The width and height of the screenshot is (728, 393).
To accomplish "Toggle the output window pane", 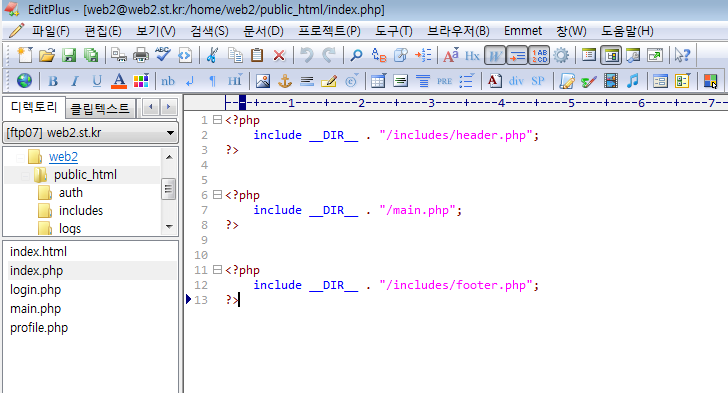I will 633,55.
